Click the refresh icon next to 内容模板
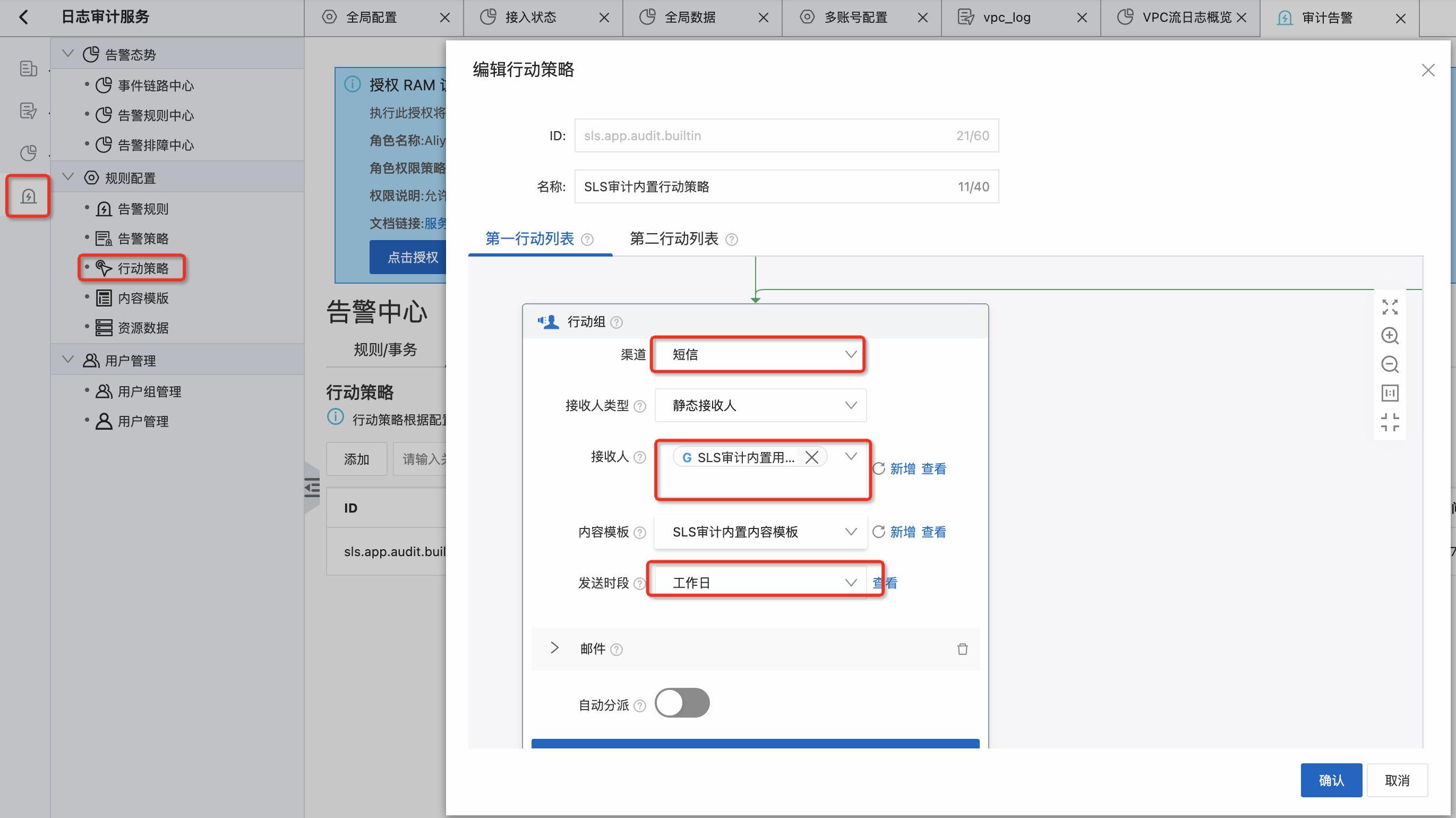 (878, 532)
